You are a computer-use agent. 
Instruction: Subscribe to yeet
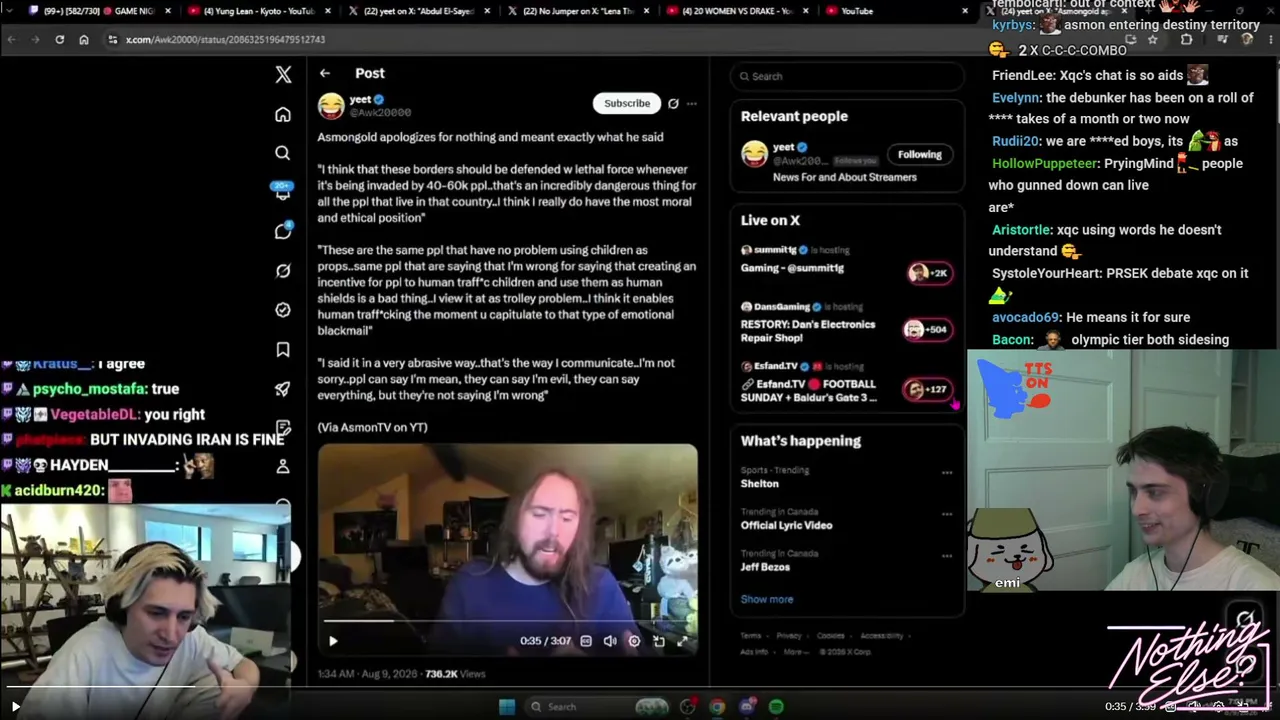coord(627,103)
